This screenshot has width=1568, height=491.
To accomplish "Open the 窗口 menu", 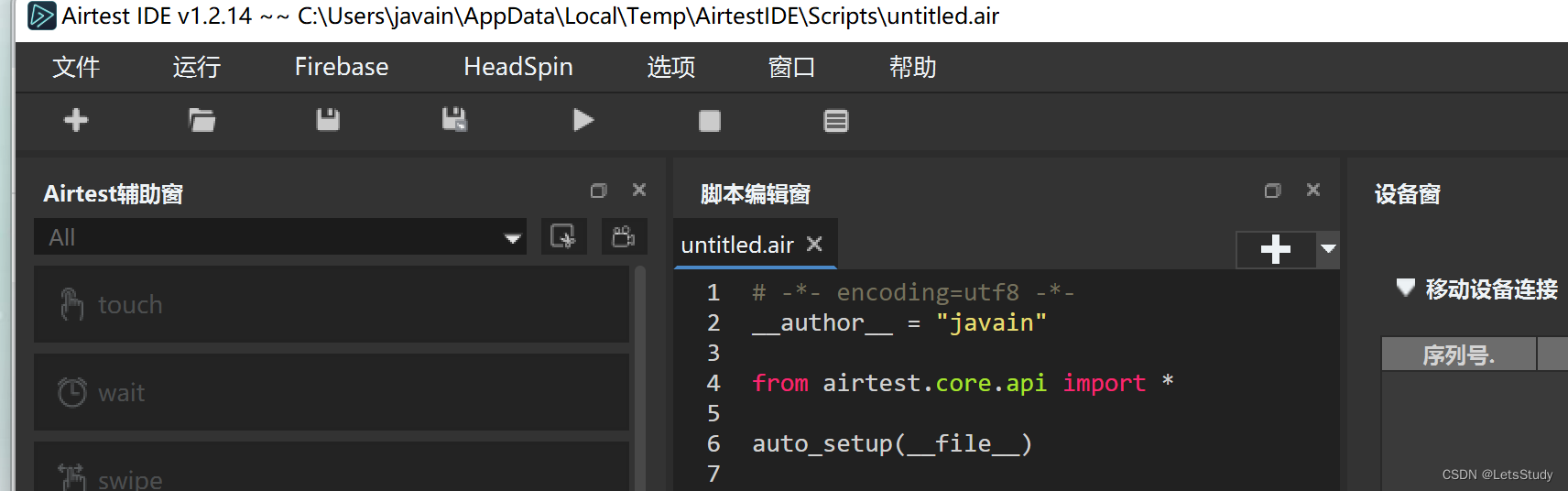I will tap(792, 67).
